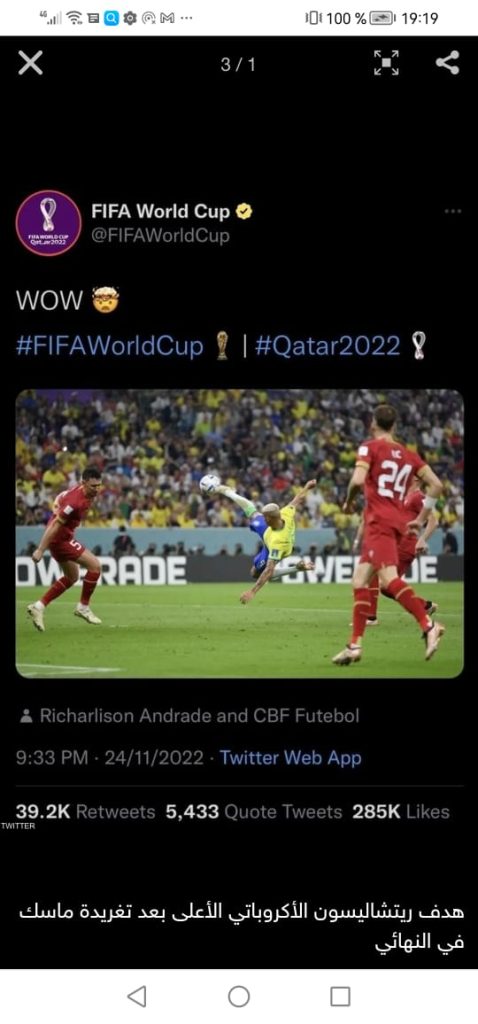Tap the Android back navigation button
The height and width of the screenshot is (1024, 478).
coord(136,997)
